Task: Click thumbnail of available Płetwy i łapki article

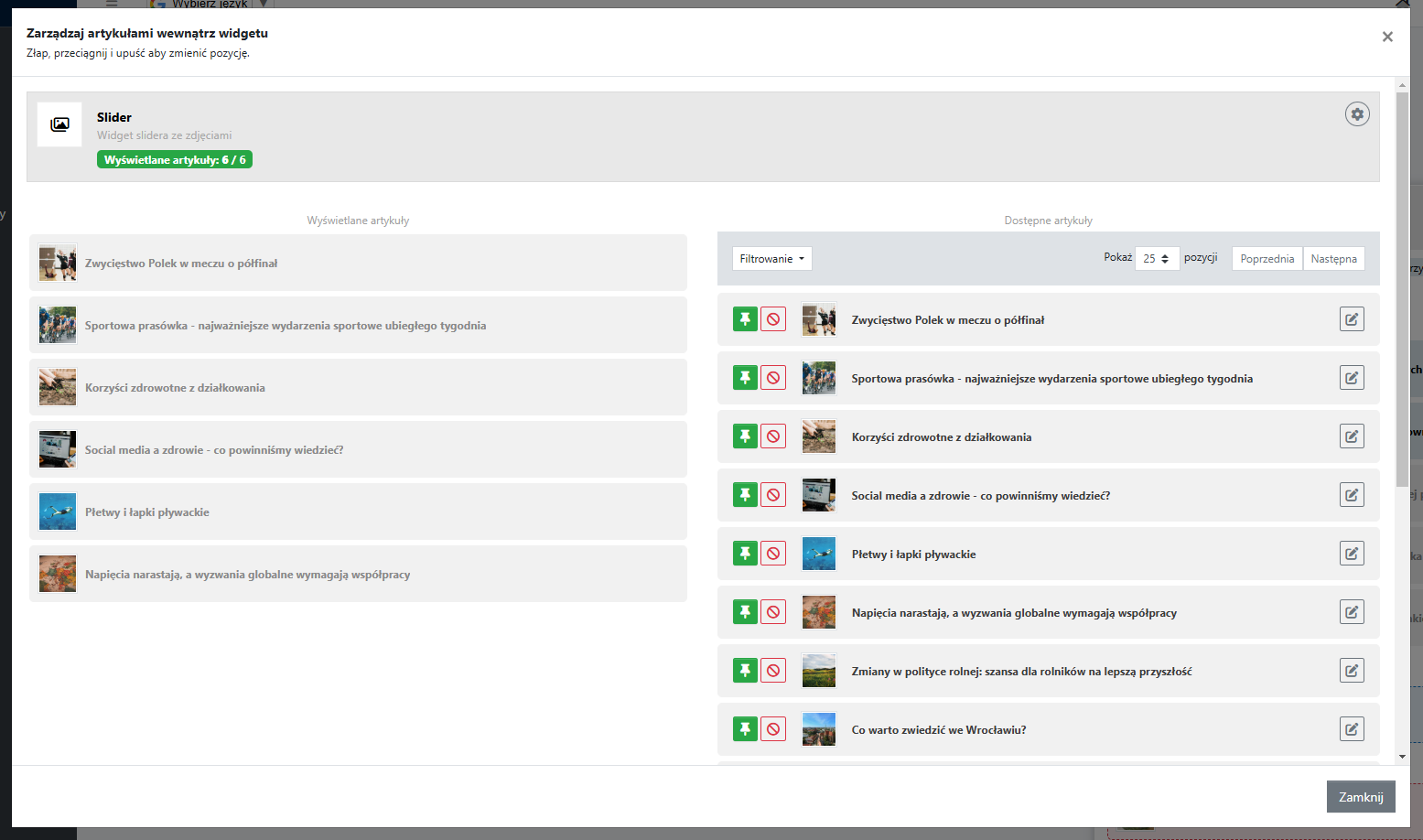Action: [819, 554]
